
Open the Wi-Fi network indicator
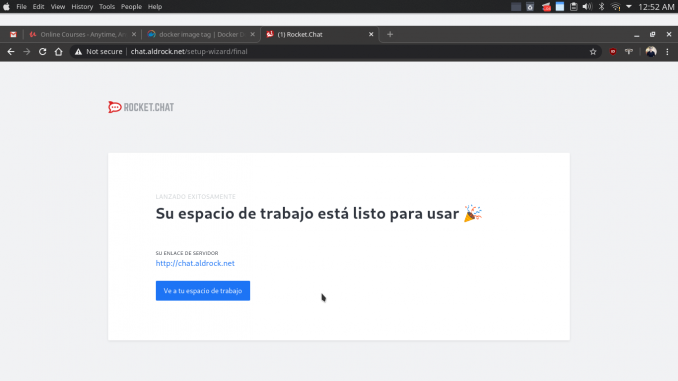(x=615, y=6)
